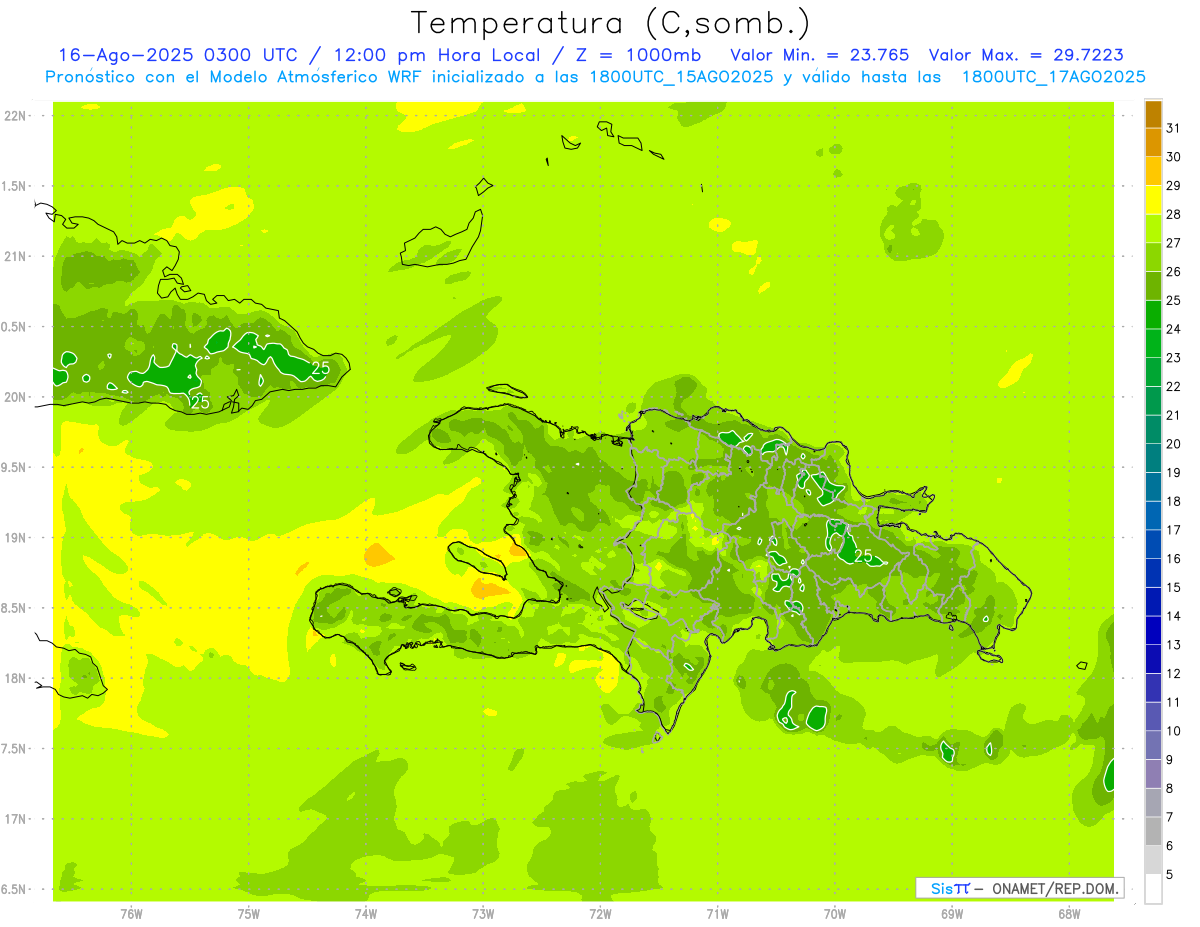Screen dimensions: 1200x927
Task: Click the '70W' longitude axis label
Action: tap(834, 914)
